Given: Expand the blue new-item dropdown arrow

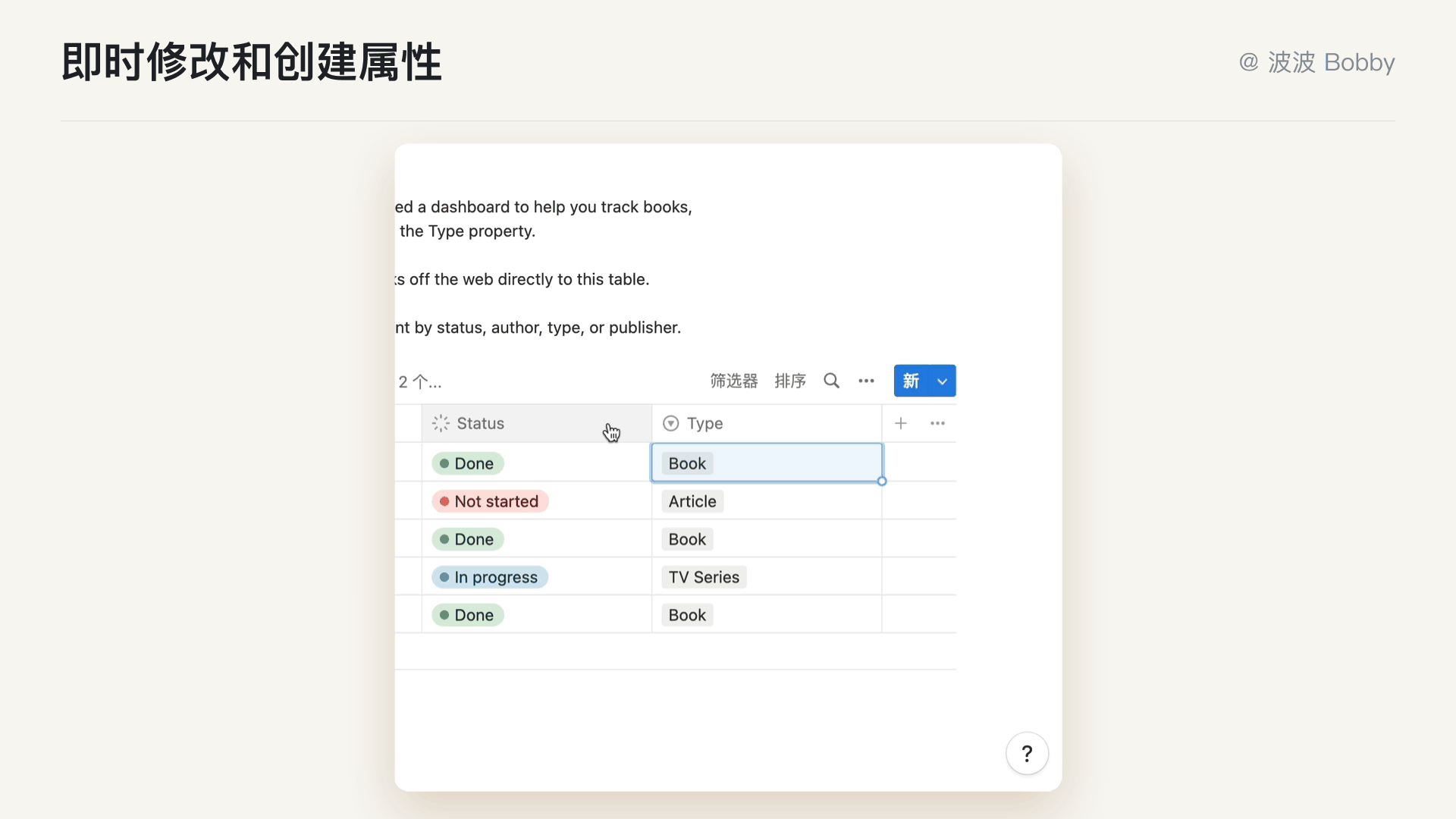Looking at the screenshot, I should tap(943, 381).
